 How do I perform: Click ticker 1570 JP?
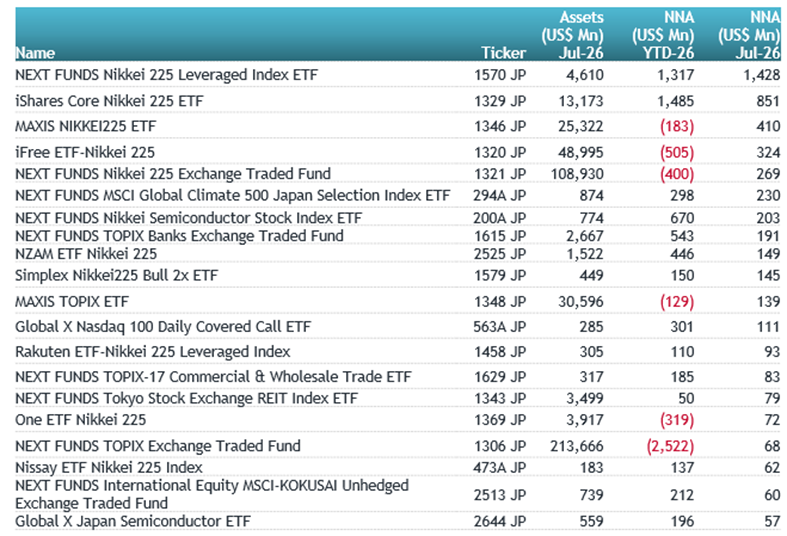(500, 75)
